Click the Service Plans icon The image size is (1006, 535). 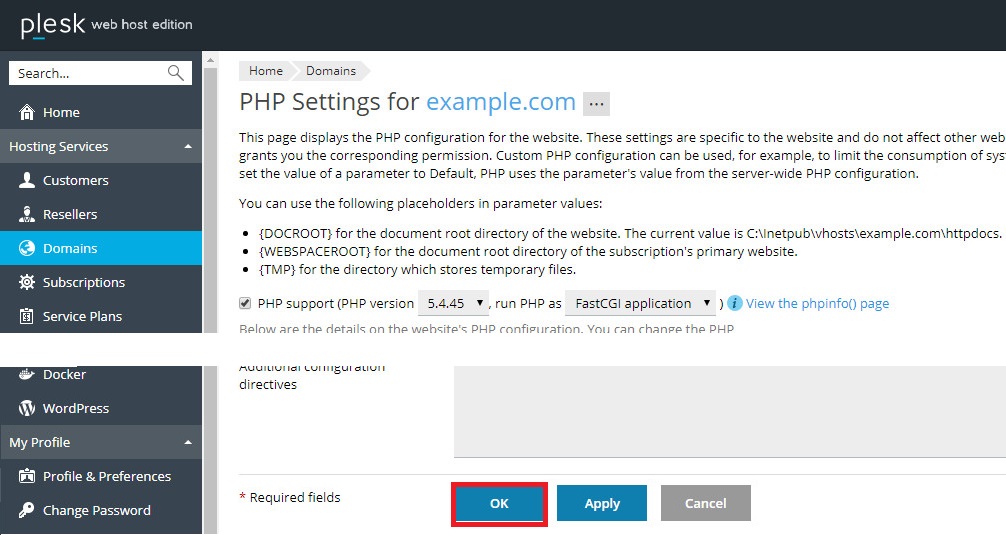point(27,316)
